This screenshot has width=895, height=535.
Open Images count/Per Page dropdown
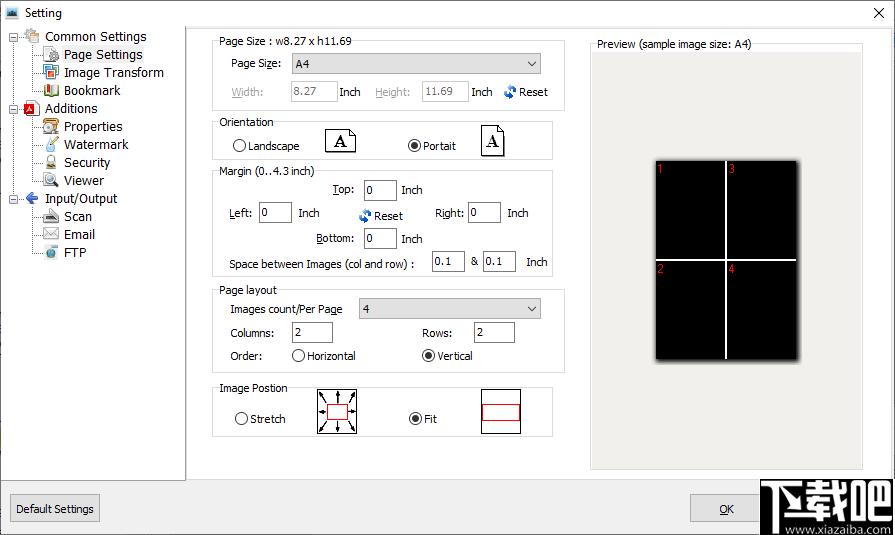[450, 309]
